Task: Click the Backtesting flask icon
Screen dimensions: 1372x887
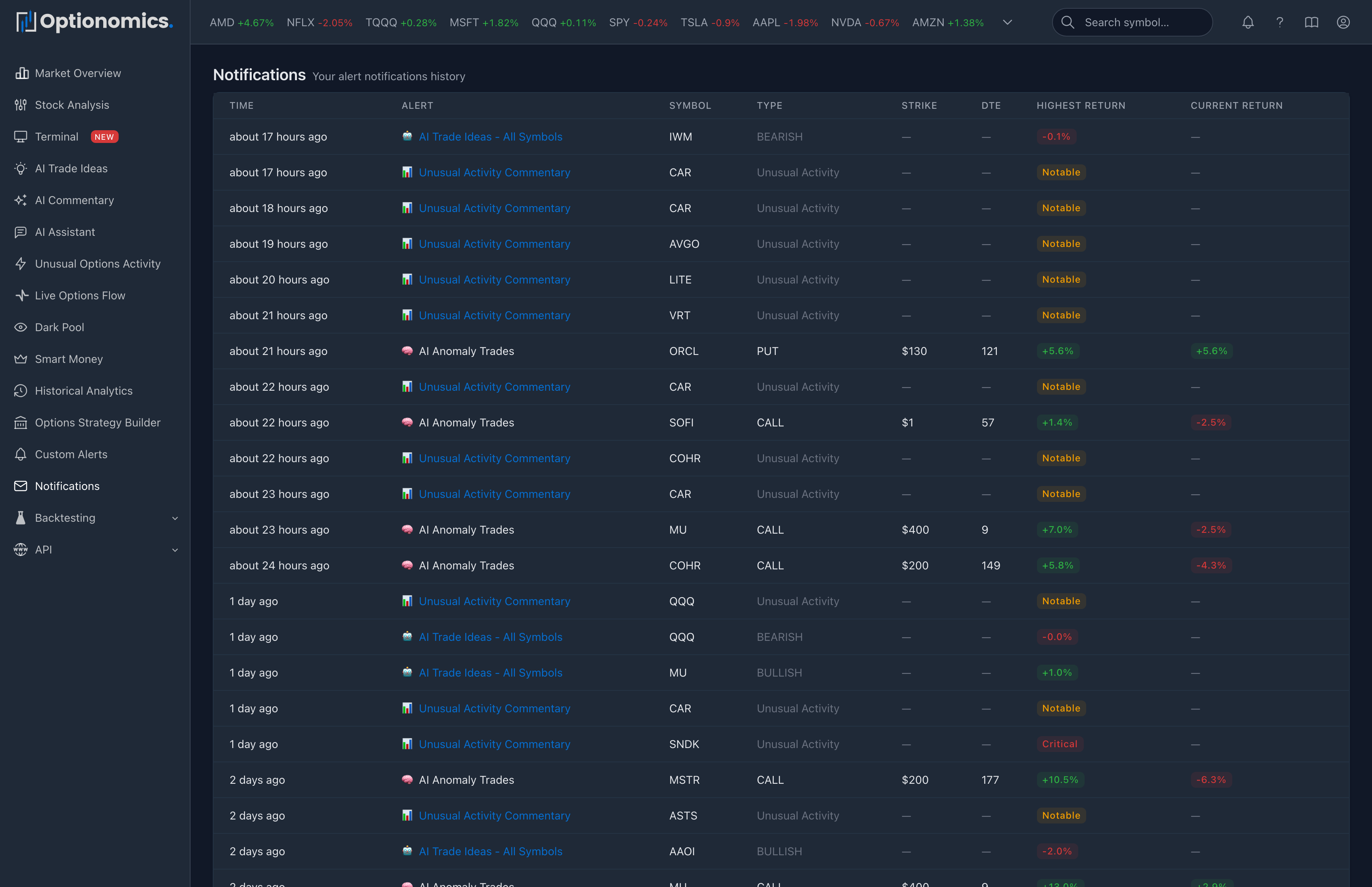Action: pos(21,518)
